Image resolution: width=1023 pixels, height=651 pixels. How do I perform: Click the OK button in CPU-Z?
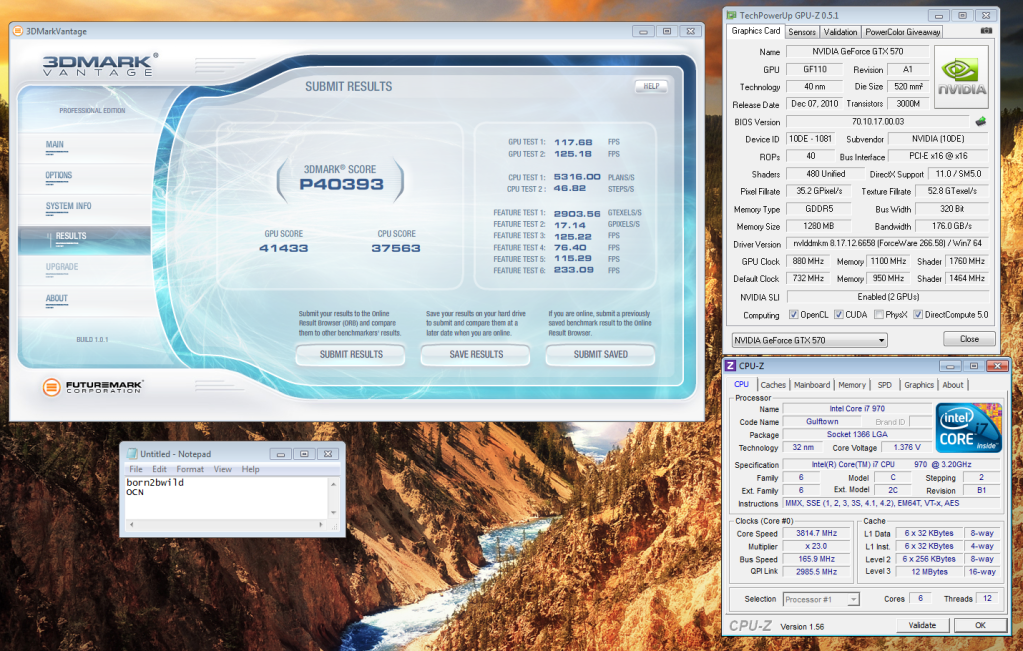pos(980,625)
